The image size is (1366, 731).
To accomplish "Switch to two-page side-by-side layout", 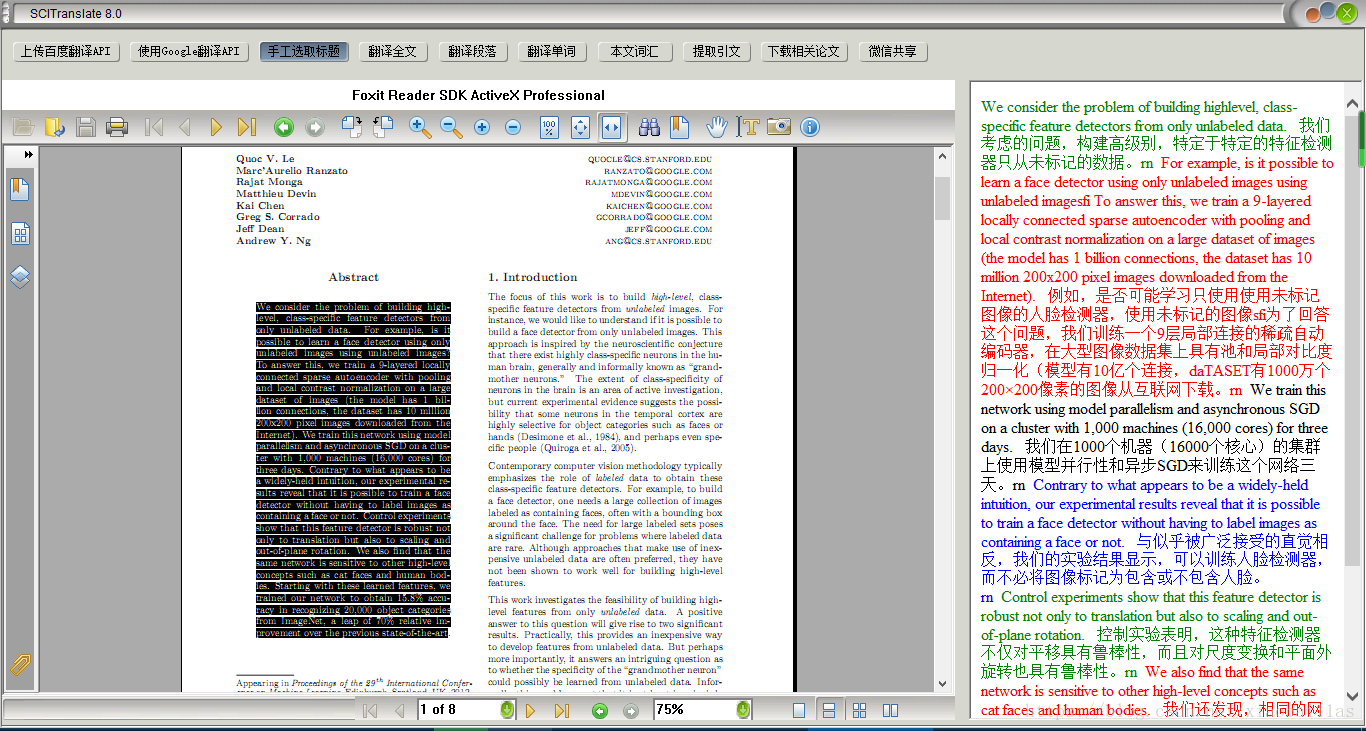I will pos(889,710).
